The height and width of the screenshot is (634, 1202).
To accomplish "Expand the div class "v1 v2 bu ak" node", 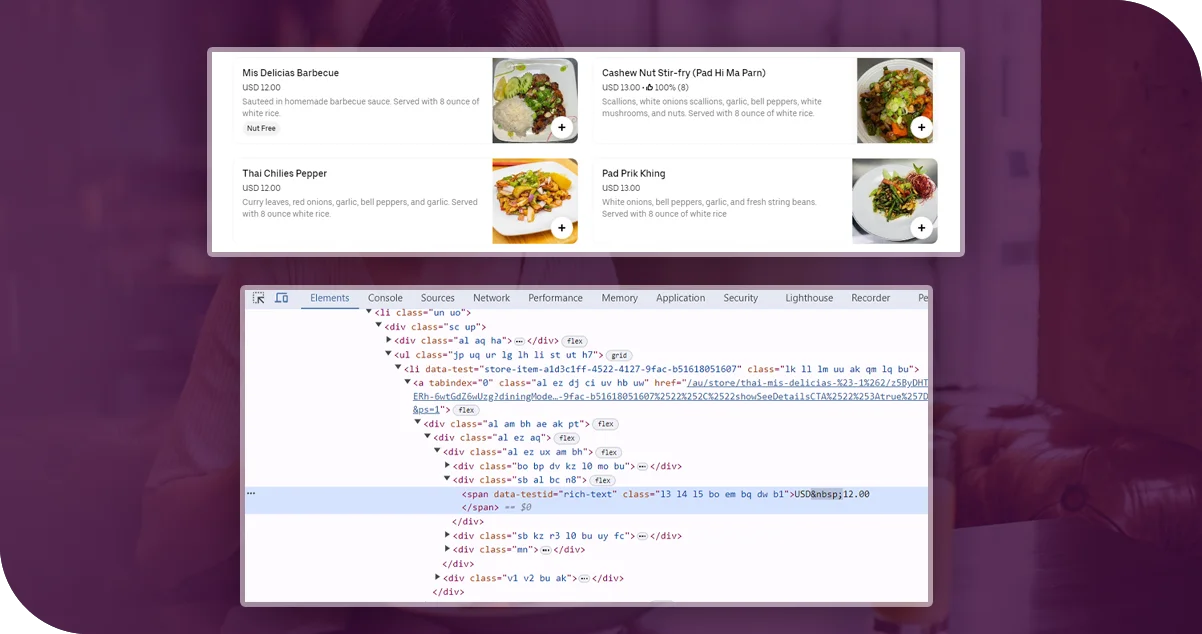I will pyautogui.click(x=438, y=578).
